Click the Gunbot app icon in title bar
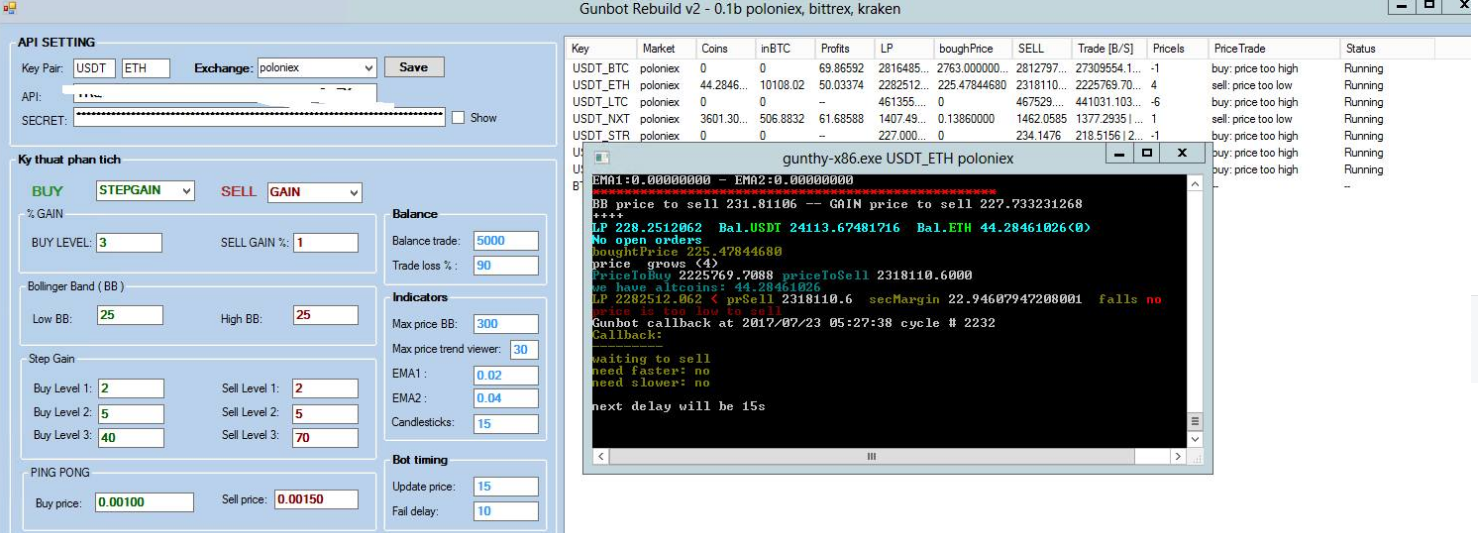This screenshot has width=1478, height=533. [9, 8]
